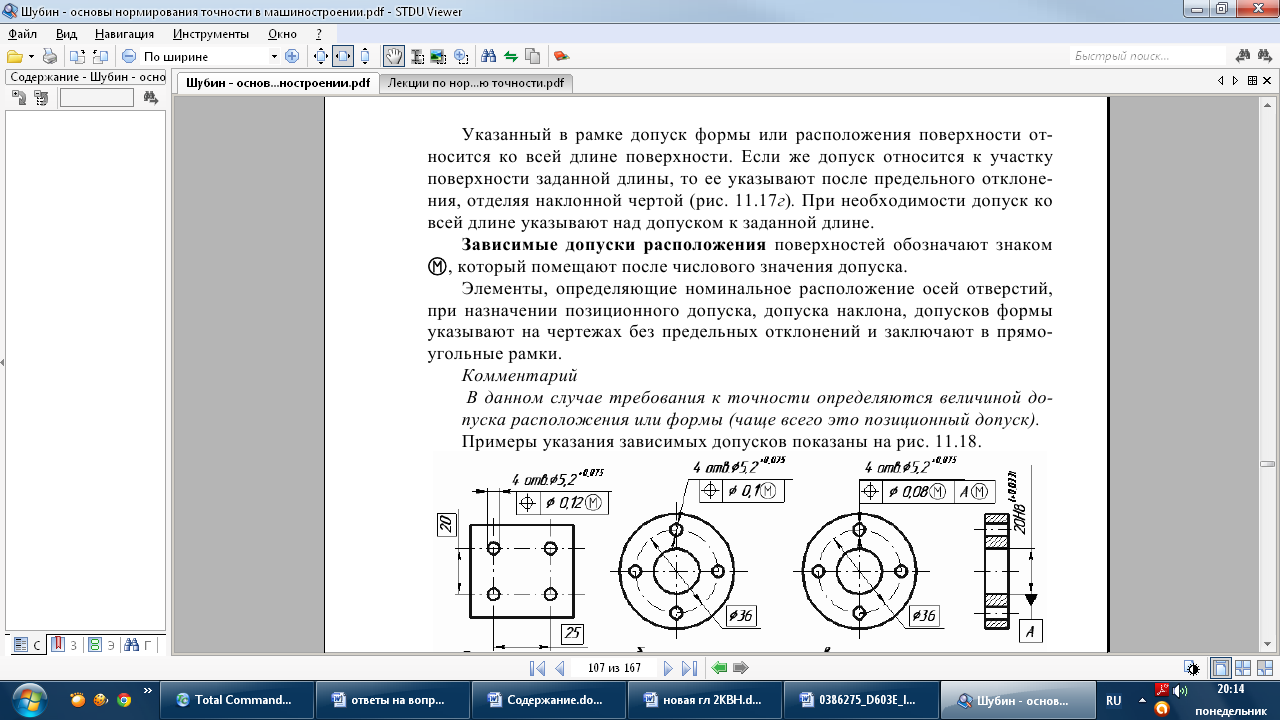Click the 'Быстрый поиск...' search field
Image resolution: width=1280 pixels, height=720 pixels.
[x=1148, y=56]
